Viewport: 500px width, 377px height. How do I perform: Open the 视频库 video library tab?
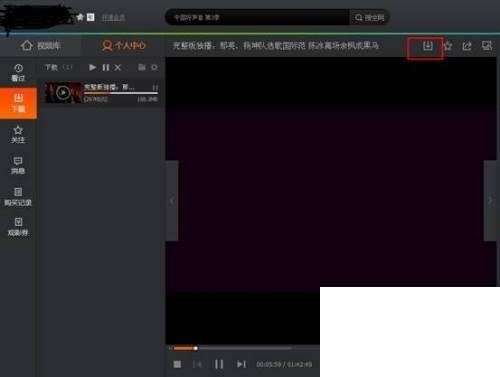click(40, 45)
